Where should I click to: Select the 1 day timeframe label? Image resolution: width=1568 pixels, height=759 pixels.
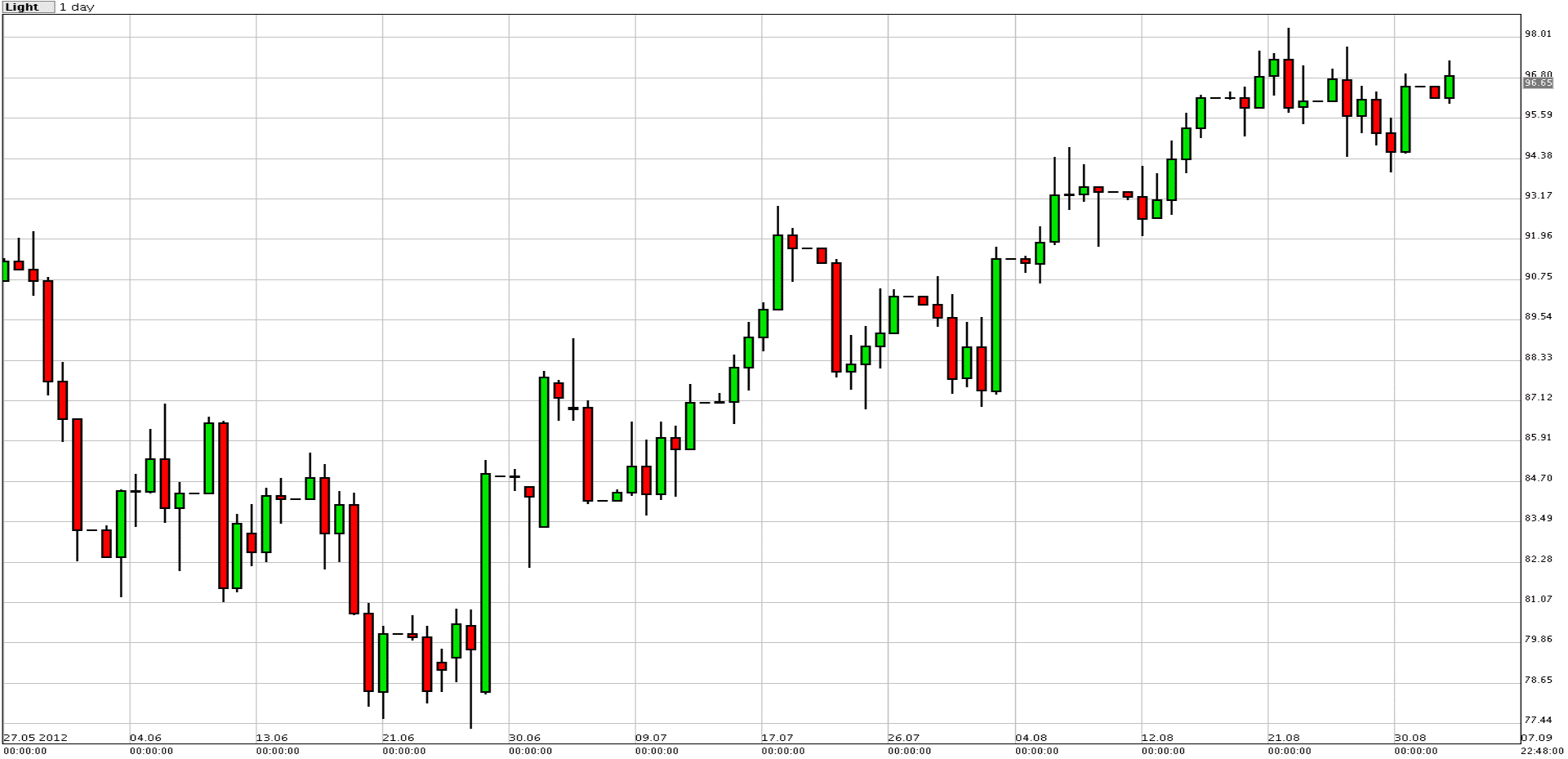point(77,7)
